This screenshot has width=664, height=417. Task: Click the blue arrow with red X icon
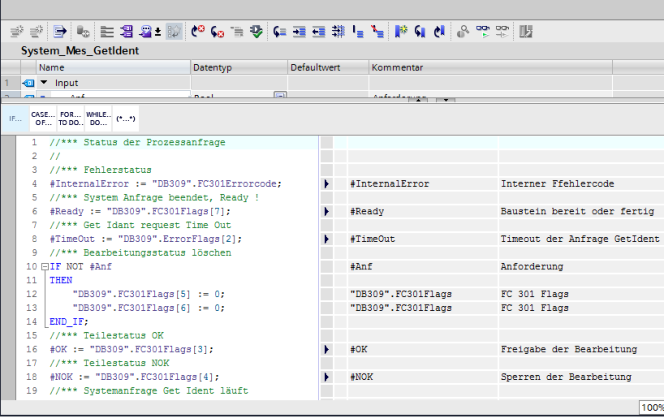click(x=197, y=32)
